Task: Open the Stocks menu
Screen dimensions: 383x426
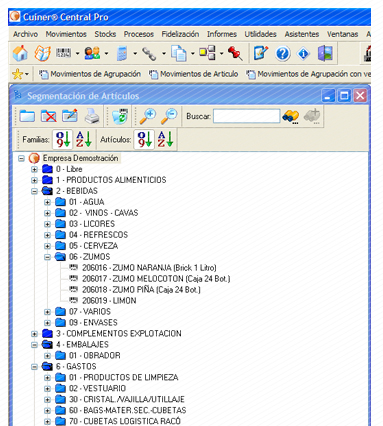Action: pyautogui.click(x=105, y=34)
